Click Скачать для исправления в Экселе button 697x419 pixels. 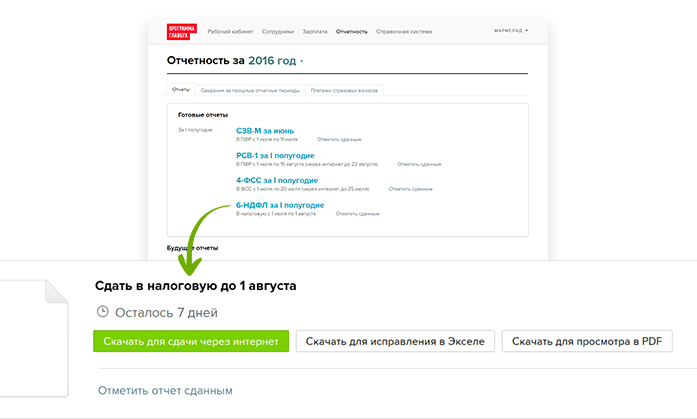395,341
